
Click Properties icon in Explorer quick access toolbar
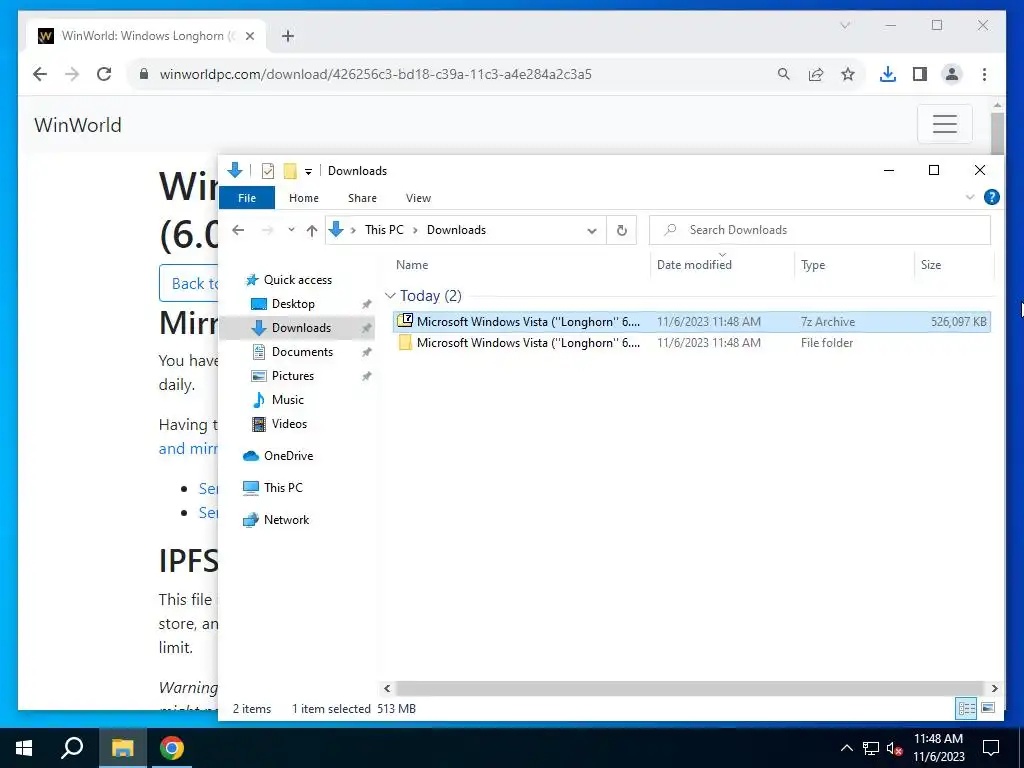(x=268, y=170)
